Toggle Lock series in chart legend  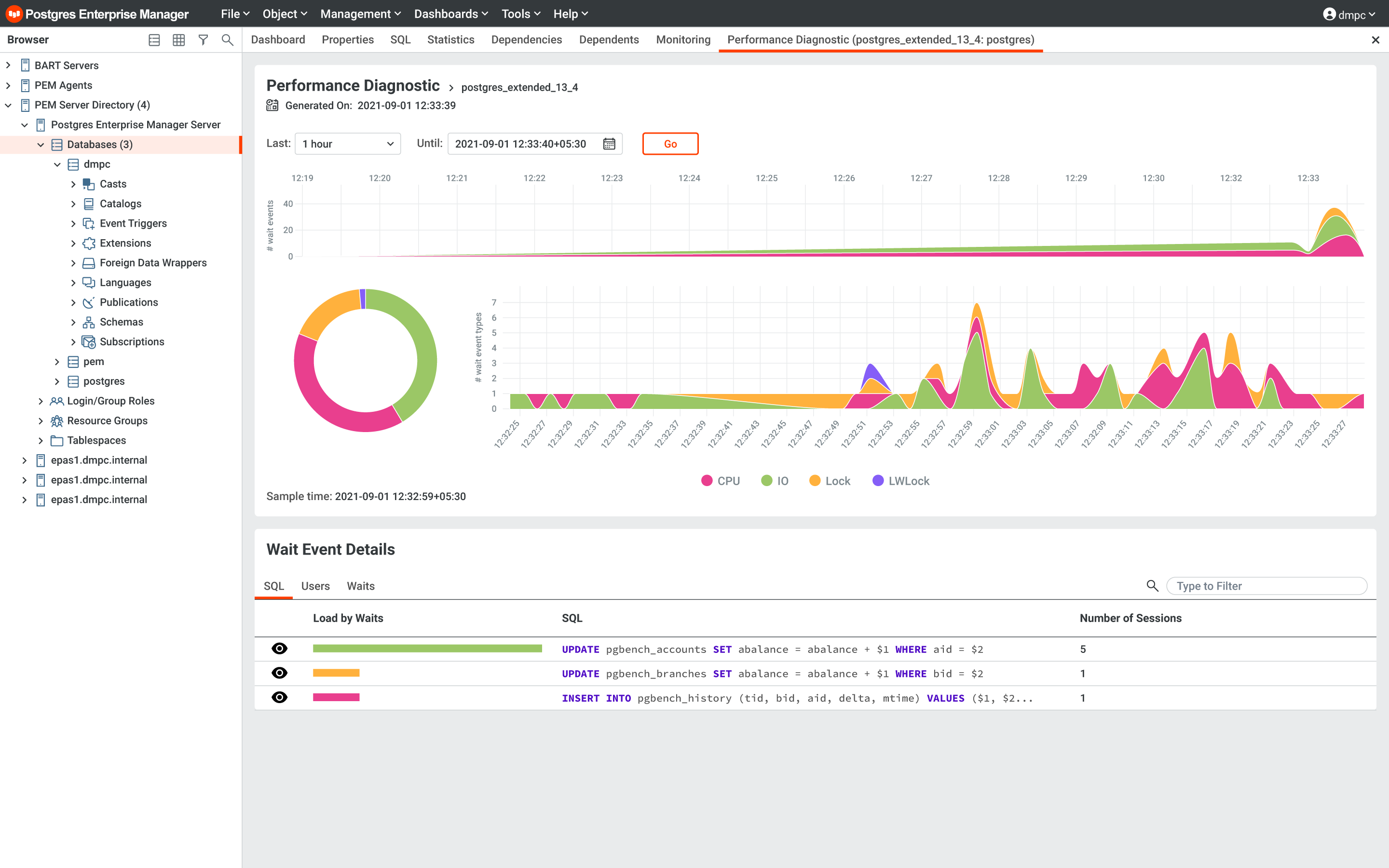click(x=830, y=481)
